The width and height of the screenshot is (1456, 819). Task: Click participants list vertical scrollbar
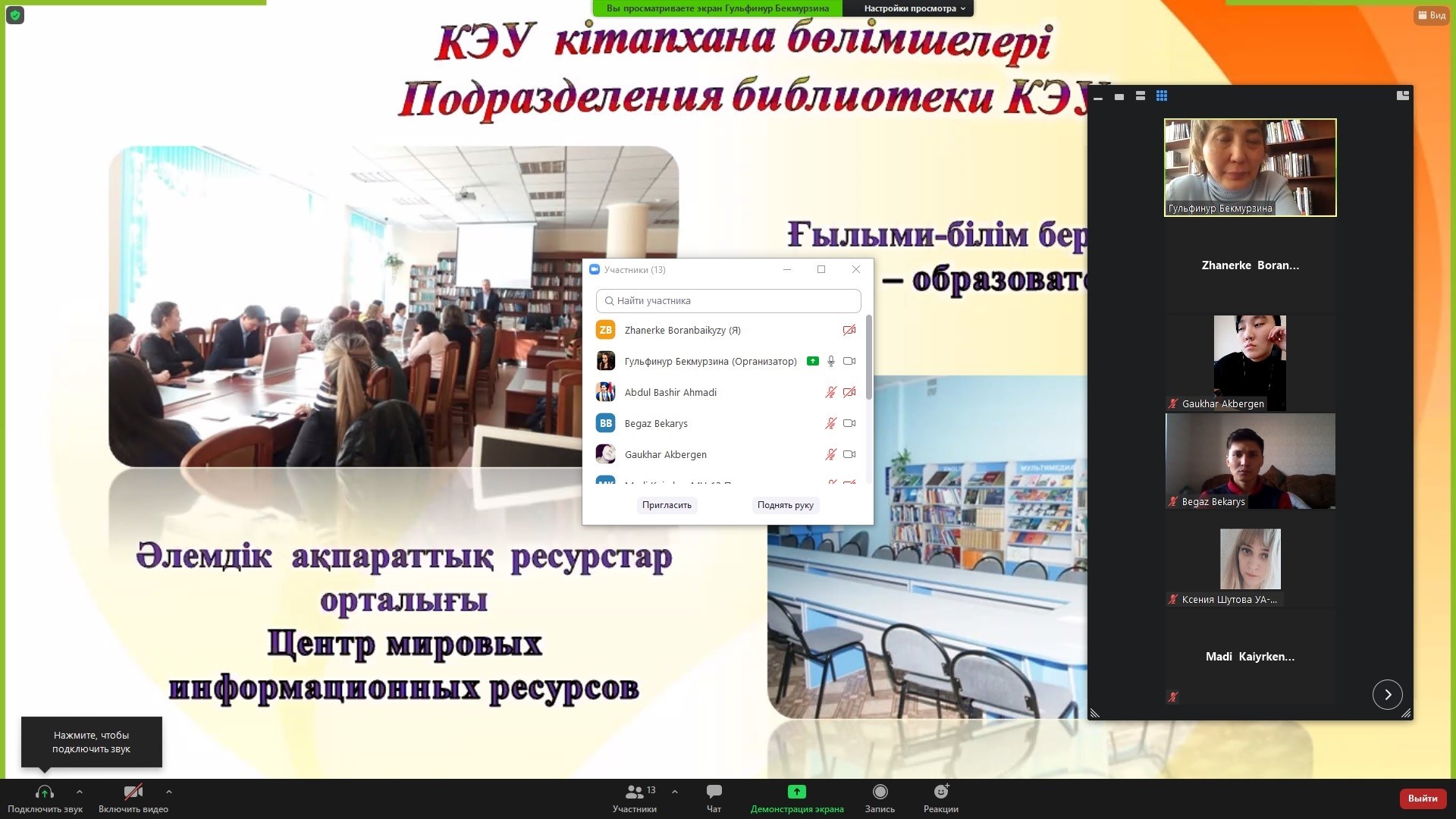tap(869, 356)
